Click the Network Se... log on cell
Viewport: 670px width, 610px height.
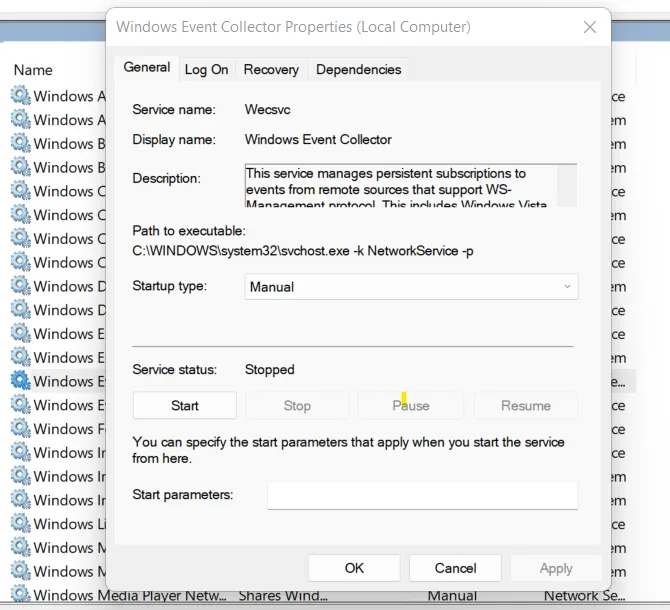585,595
